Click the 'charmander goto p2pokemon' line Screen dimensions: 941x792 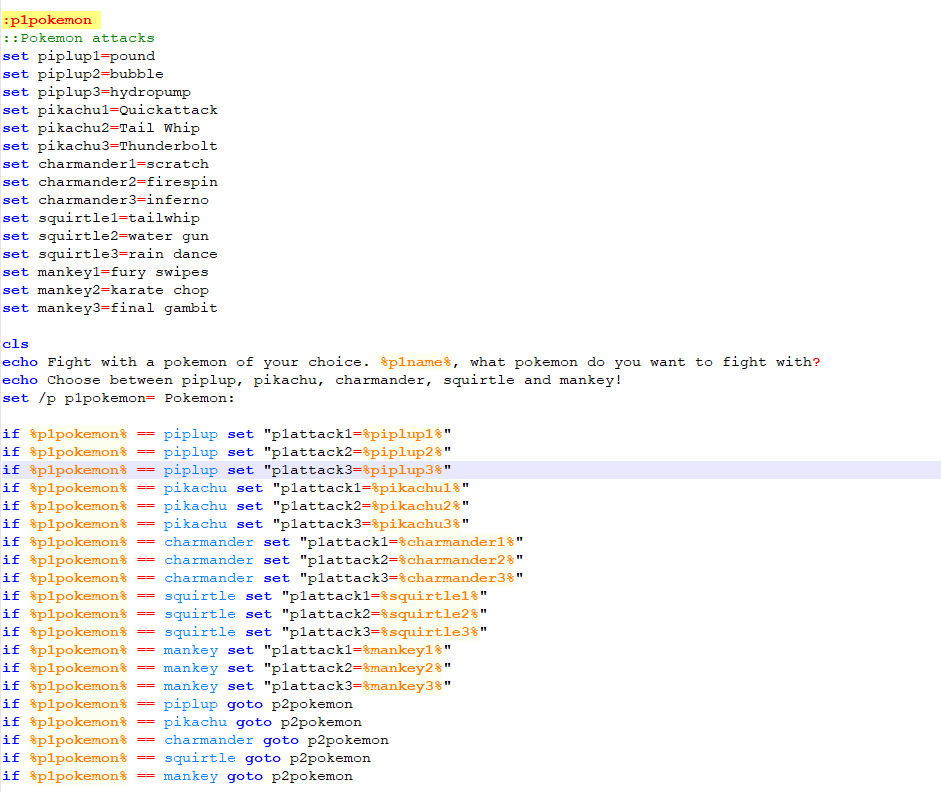[x=196, y=740]
